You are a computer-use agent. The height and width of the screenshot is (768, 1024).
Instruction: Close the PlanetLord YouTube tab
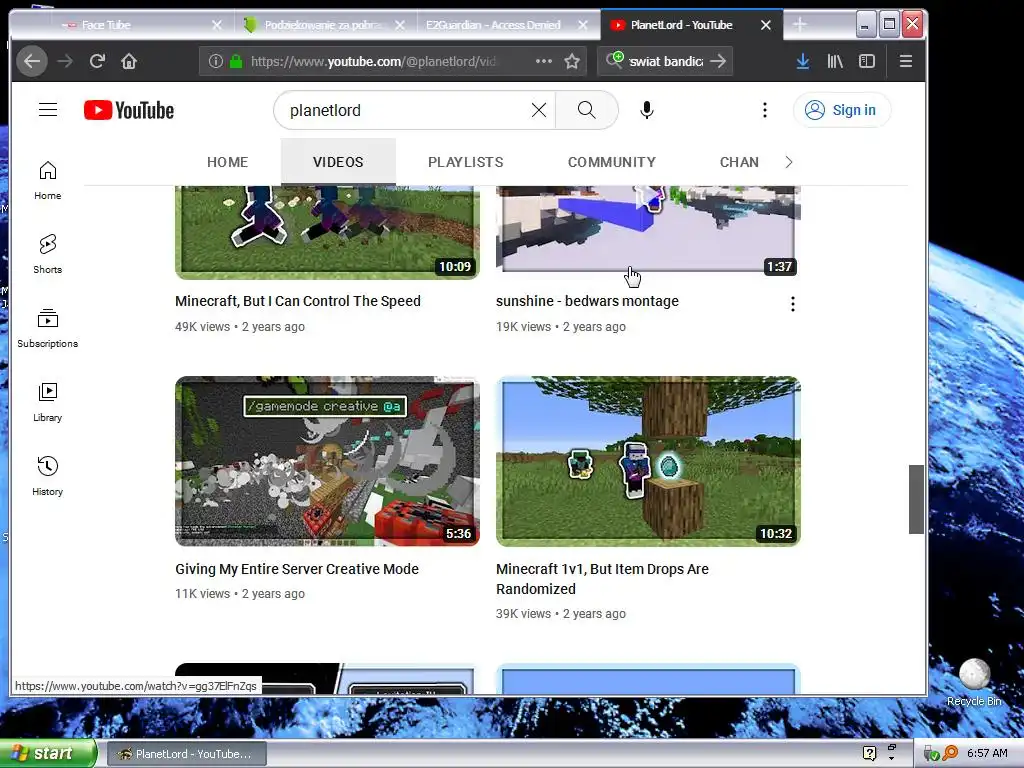tap(766, 25)
